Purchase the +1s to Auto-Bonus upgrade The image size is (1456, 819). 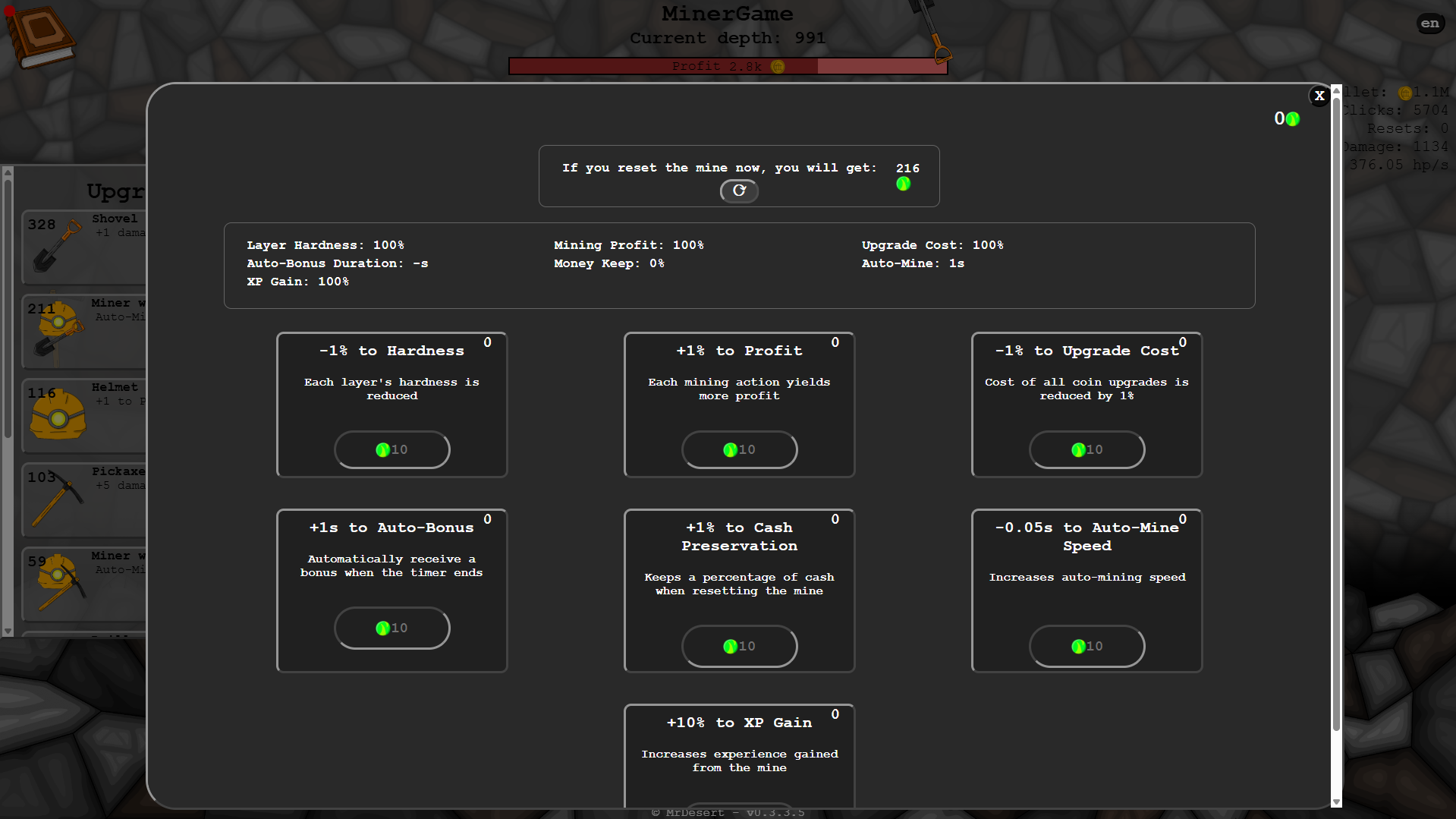point(392,628)
